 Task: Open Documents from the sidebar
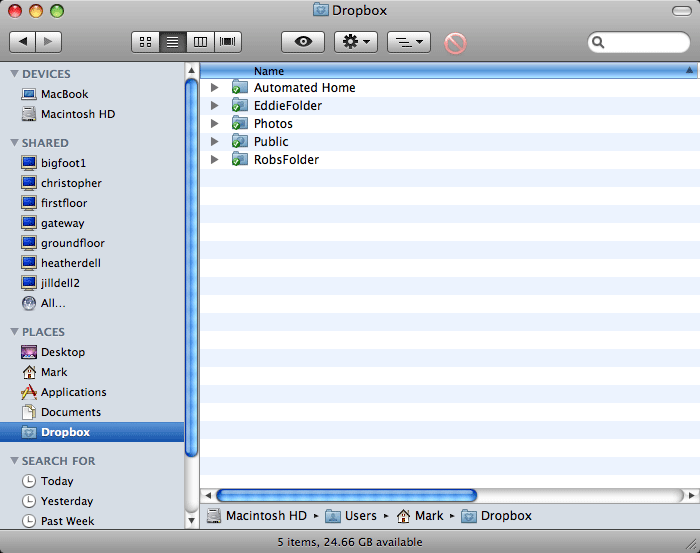pos(92,412)
